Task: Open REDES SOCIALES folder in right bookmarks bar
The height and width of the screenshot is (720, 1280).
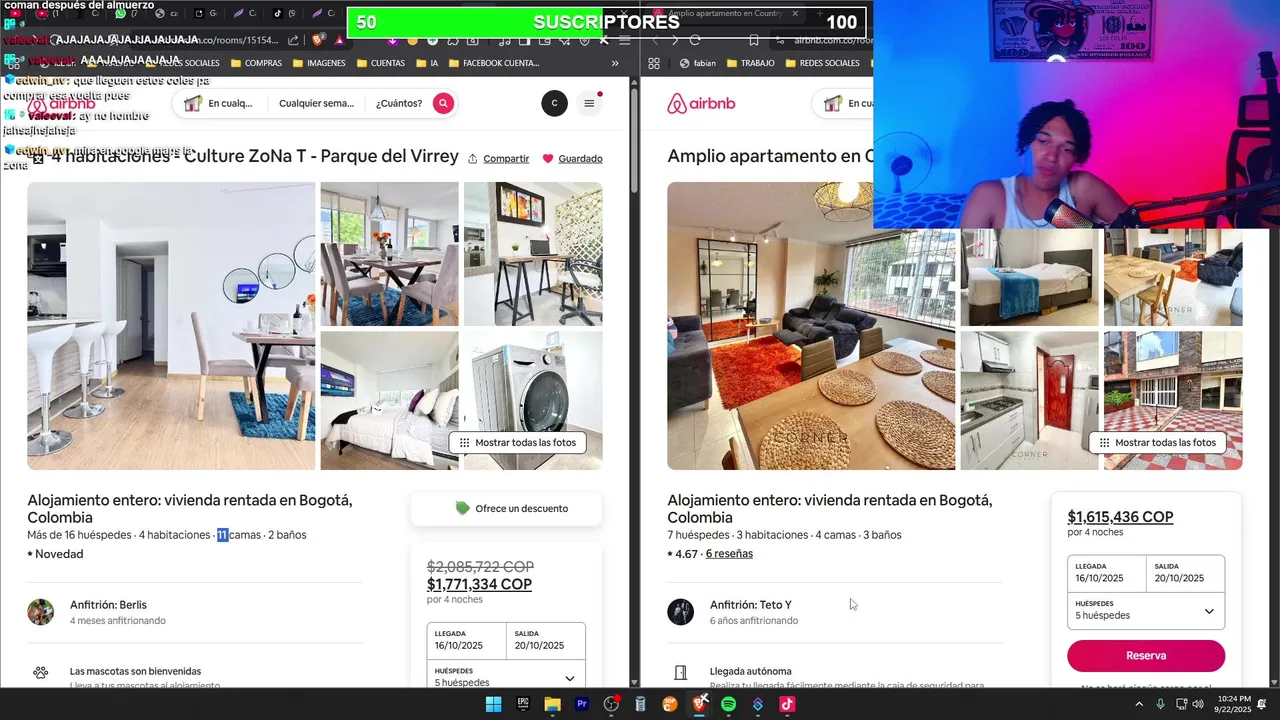Action: pyautogui.click(x=823, y=63)
